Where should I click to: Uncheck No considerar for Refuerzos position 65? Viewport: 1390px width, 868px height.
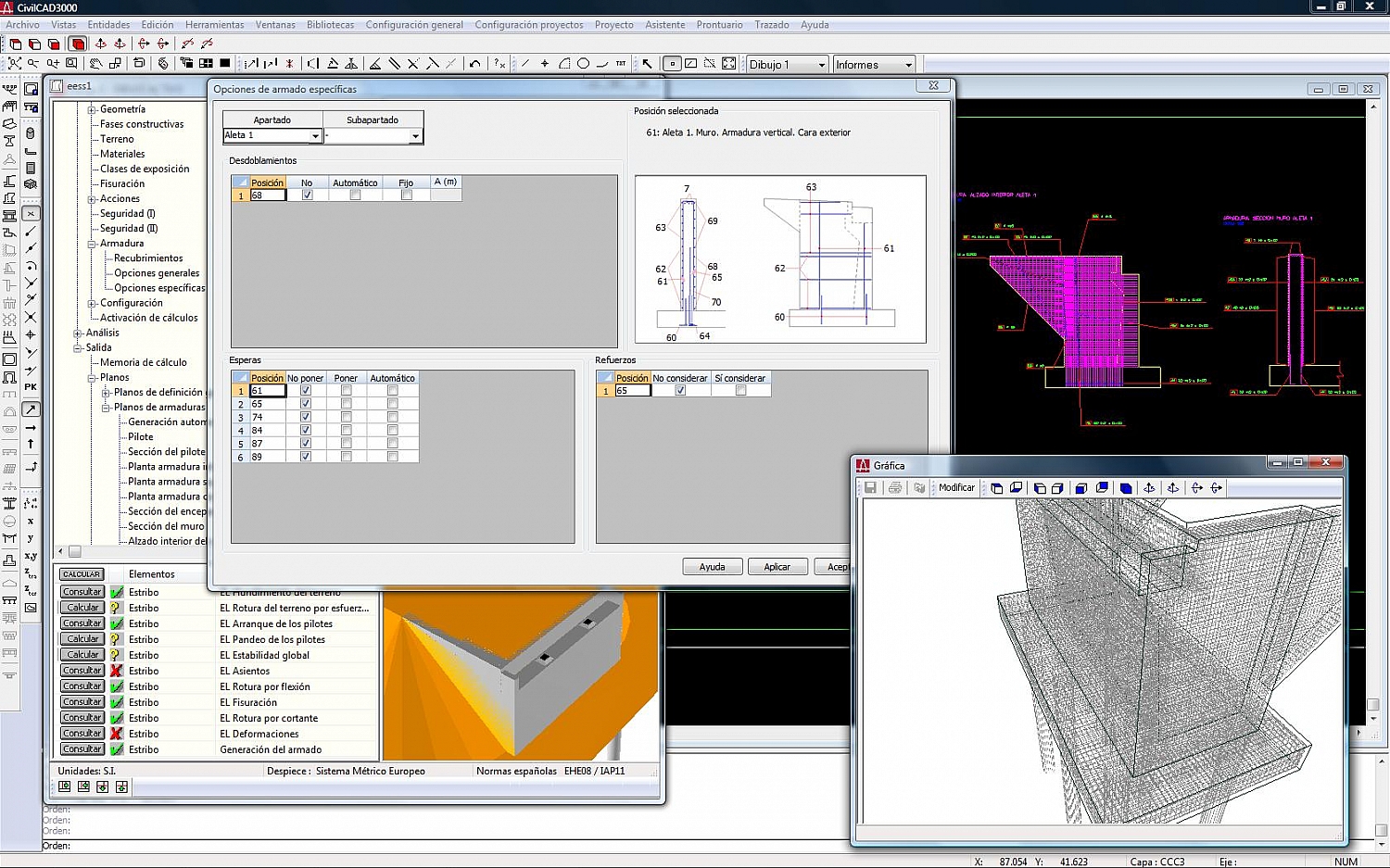coord(680,390)
